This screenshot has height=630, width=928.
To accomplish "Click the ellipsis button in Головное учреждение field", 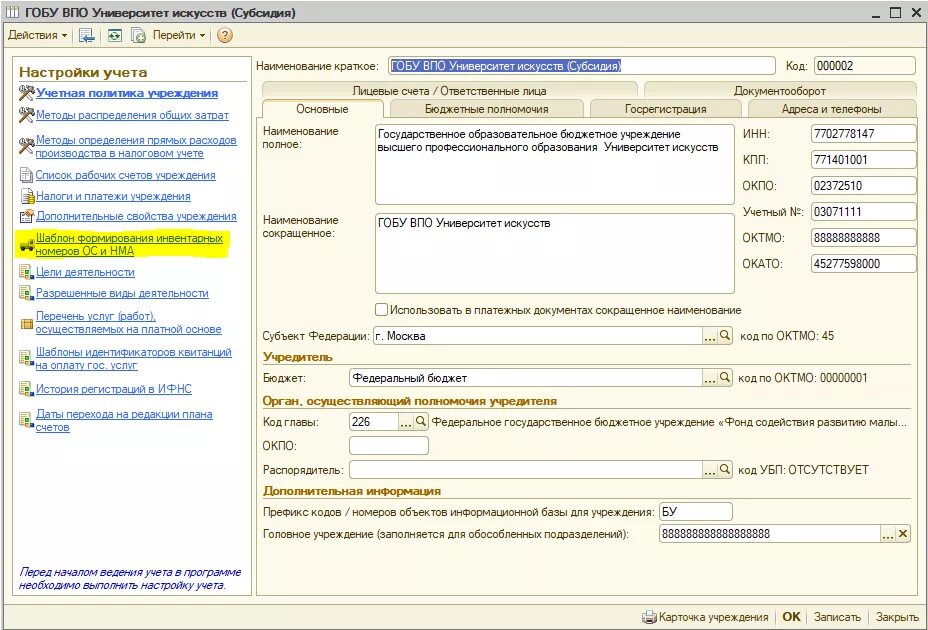I will (888, 534).
